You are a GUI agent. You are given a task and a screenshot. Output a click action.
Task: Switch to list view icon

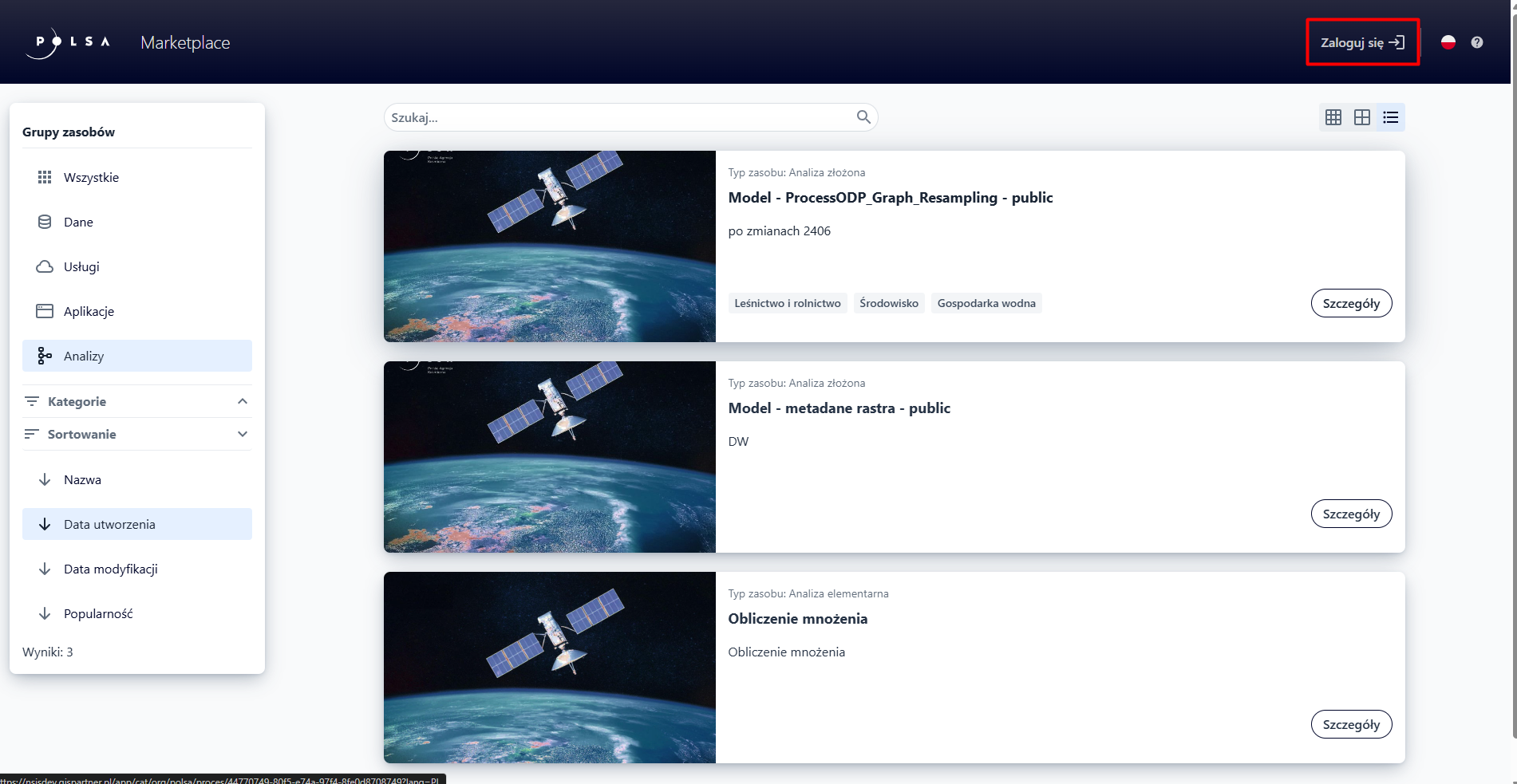point(1391,117)
